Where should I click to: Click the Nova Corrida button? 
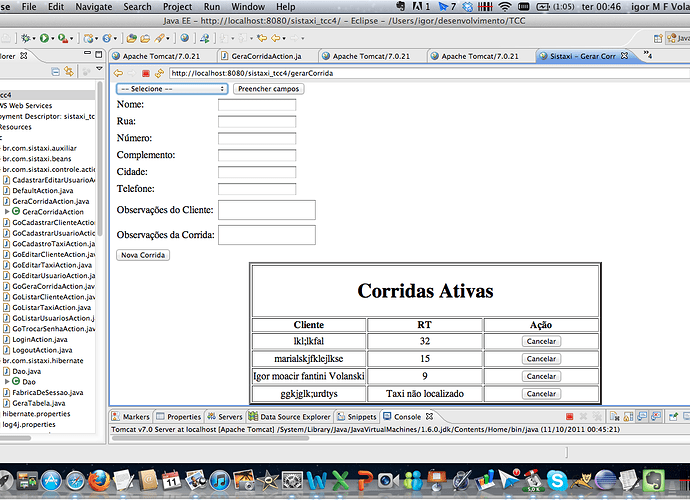point(143,255)
